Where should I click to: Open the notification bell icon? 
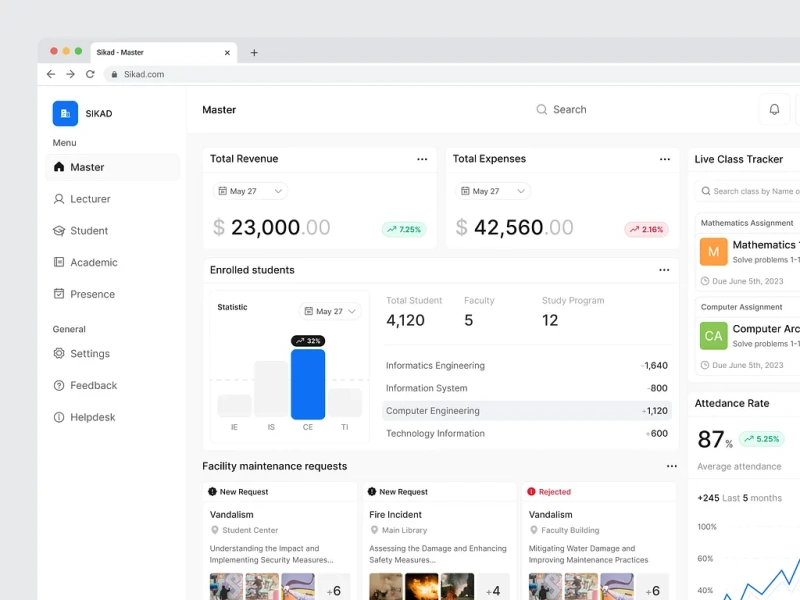point(774,110)
